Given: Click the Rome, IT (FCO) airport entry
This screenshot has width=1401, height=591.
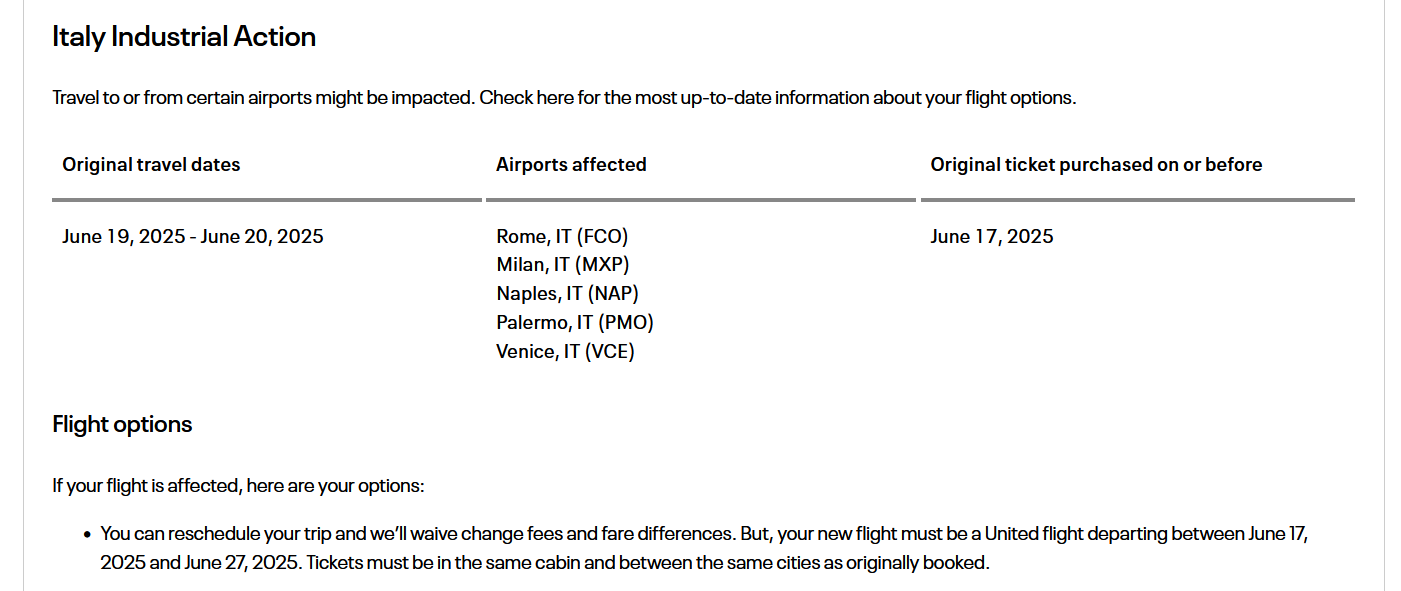Looking at the screenshot, I should (x=562, y=237).
